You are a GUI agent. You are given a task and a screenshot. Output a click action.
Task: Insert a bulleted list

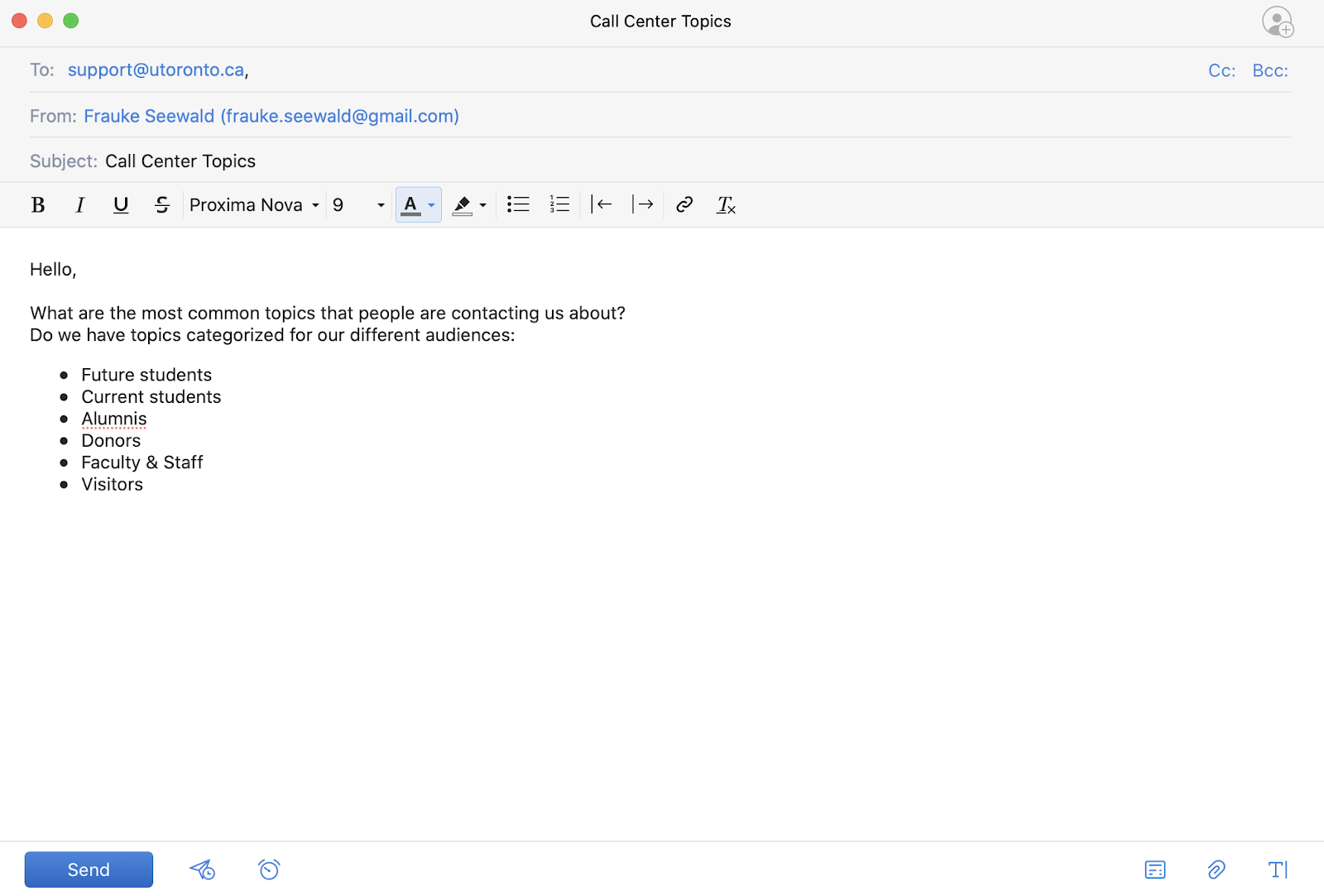[x=518, y=204]
